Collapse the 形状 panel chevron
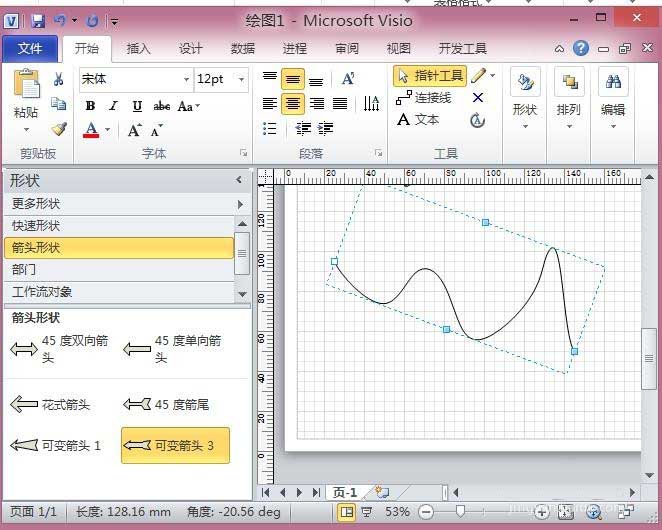662x530 pixels. (x=239, y=180)
